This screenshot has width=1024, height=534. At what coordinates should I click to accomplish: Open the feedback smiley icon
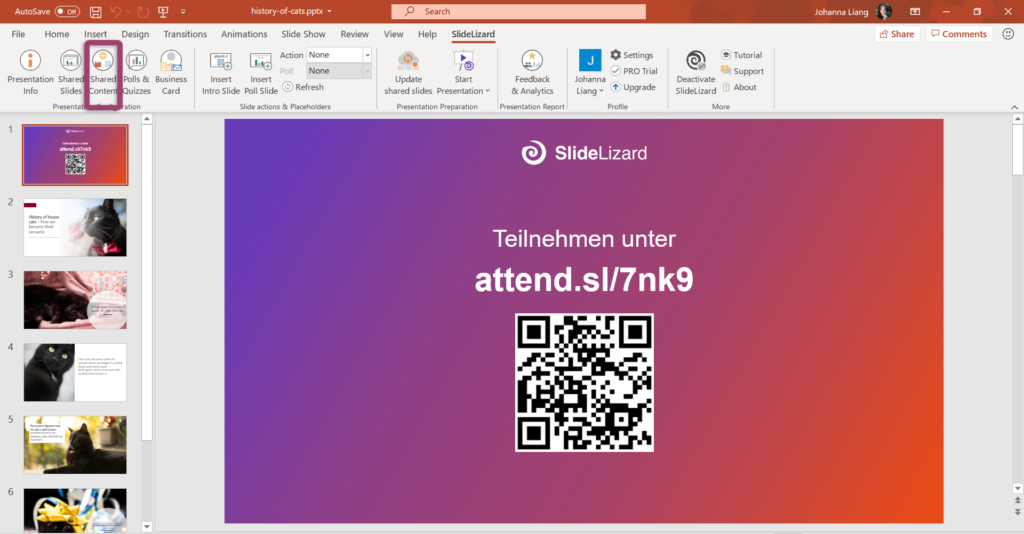pyautogui.click(x=1008, y=34)
